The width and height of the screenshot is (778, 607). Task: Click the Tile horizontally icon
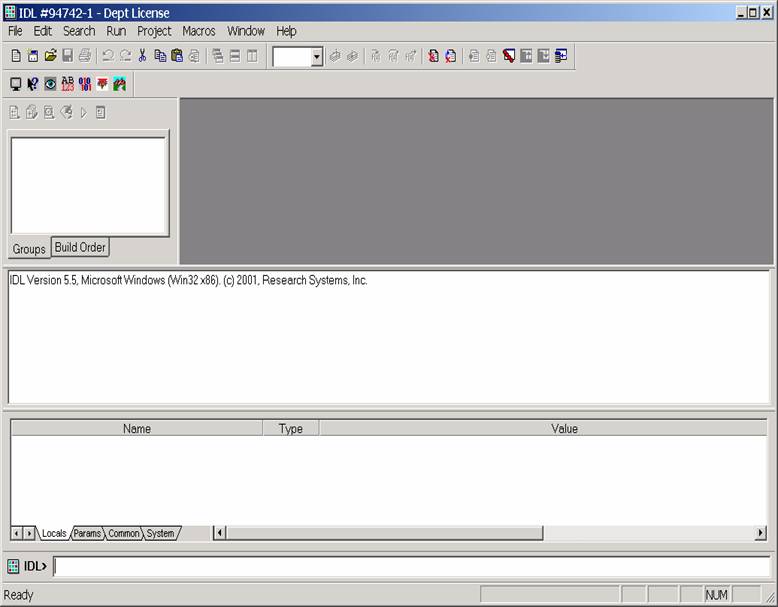tap(235, 56)
